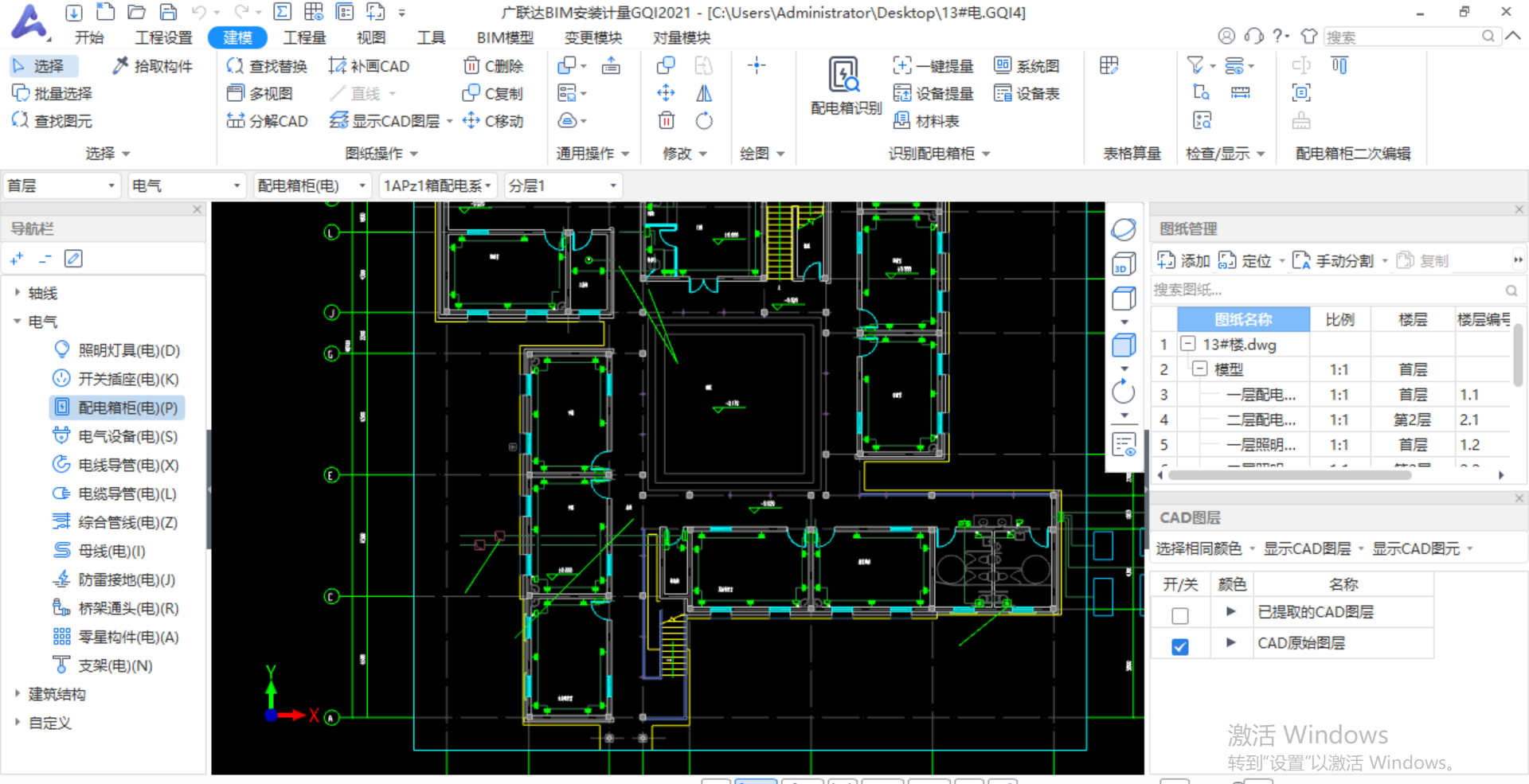Open the 设备提量 tool
The height and width of the screenshot is (784, 1529).
[x=933, y=93]
